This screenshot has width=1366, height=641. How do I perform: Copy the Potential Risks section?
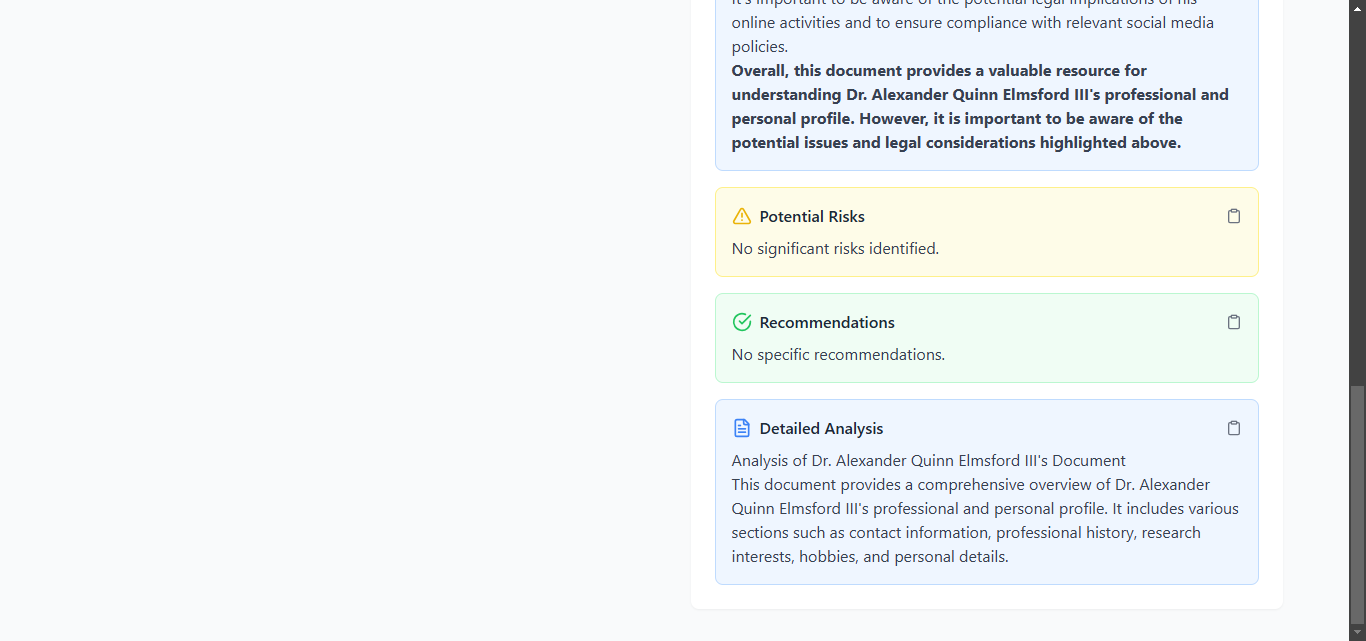pyautogui.click(x=1234, y=216)
